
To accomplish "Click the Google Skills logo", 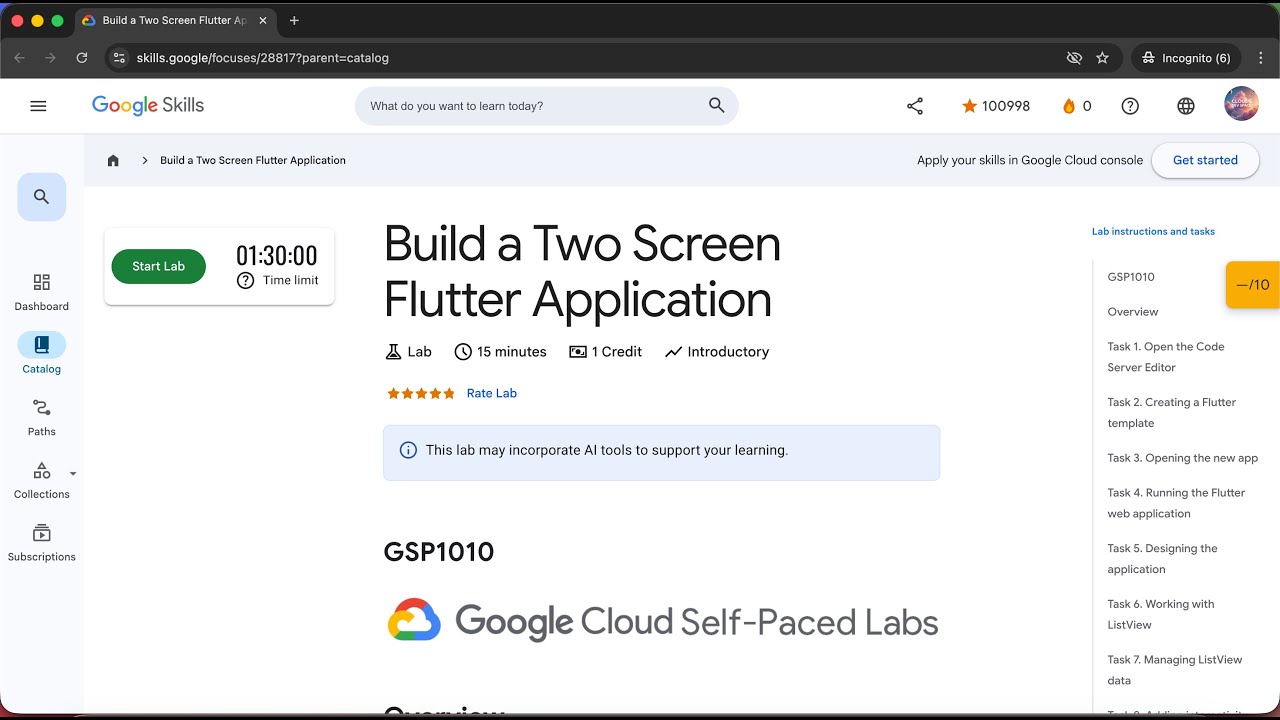I will (x=148, y=105).
